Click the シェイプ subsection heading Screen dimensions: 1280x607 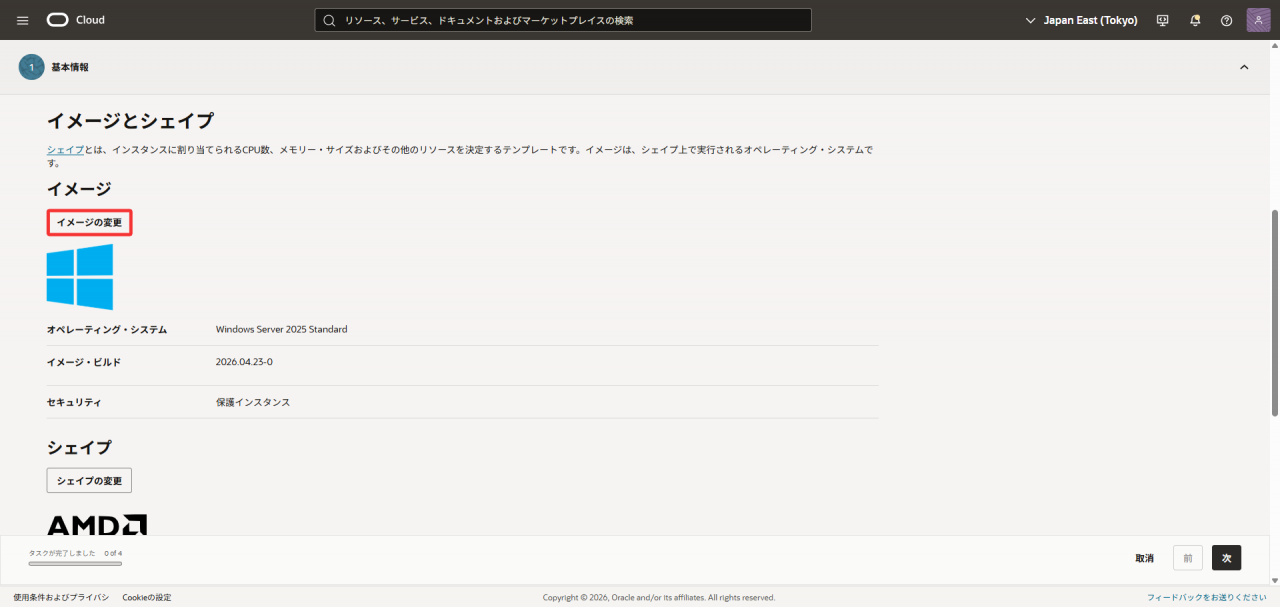click(x=79, y=447)
